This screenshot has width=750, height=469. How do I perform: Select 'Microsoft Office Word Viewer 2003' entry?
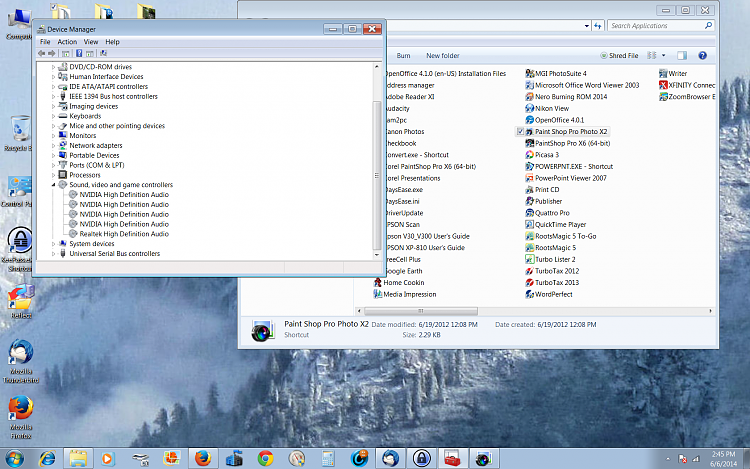pyautogui.click(x=587, y=85)
